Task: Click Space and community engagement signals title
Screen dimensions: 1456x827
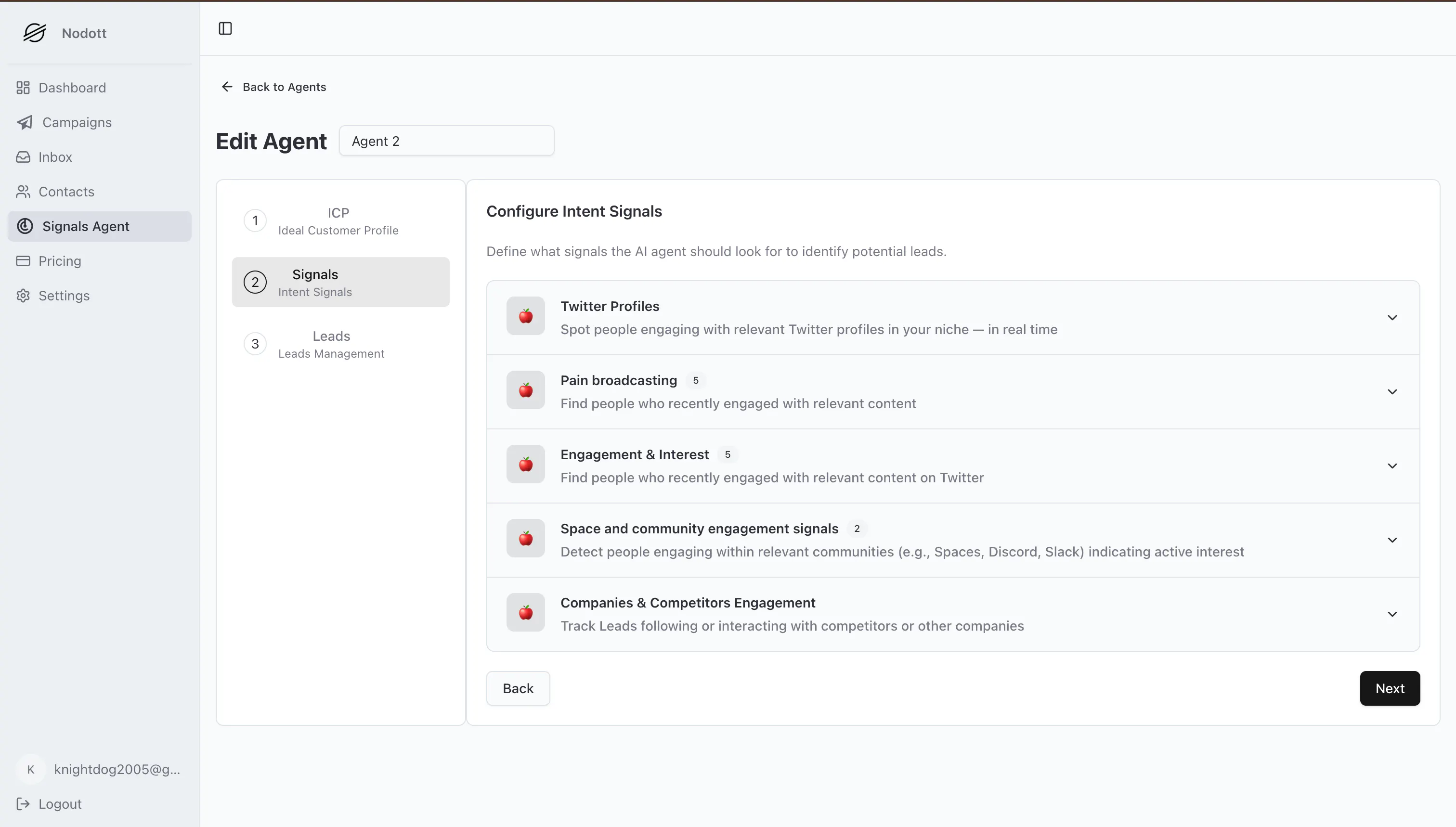Action: [699, 528]
